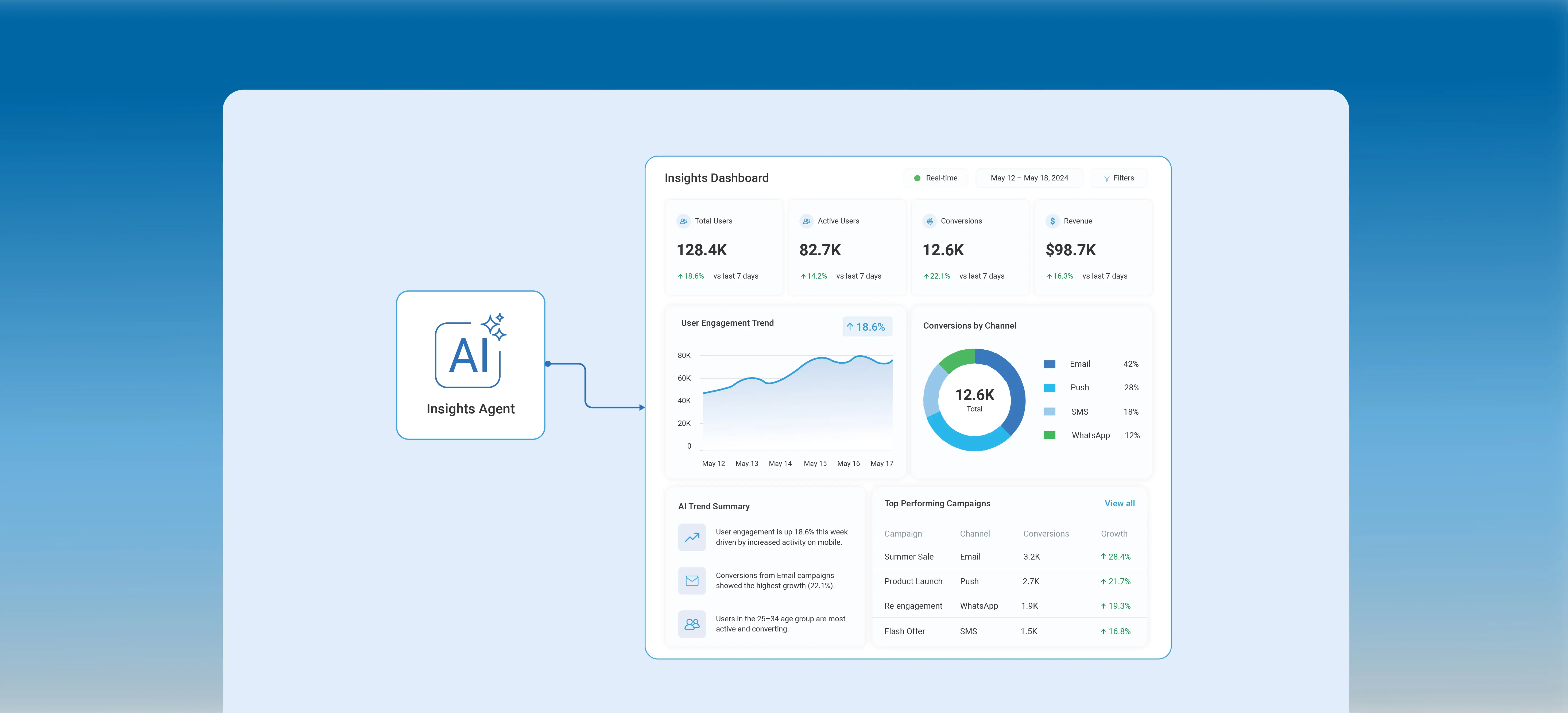Click the Summer Sale growth arrow

1103,557
